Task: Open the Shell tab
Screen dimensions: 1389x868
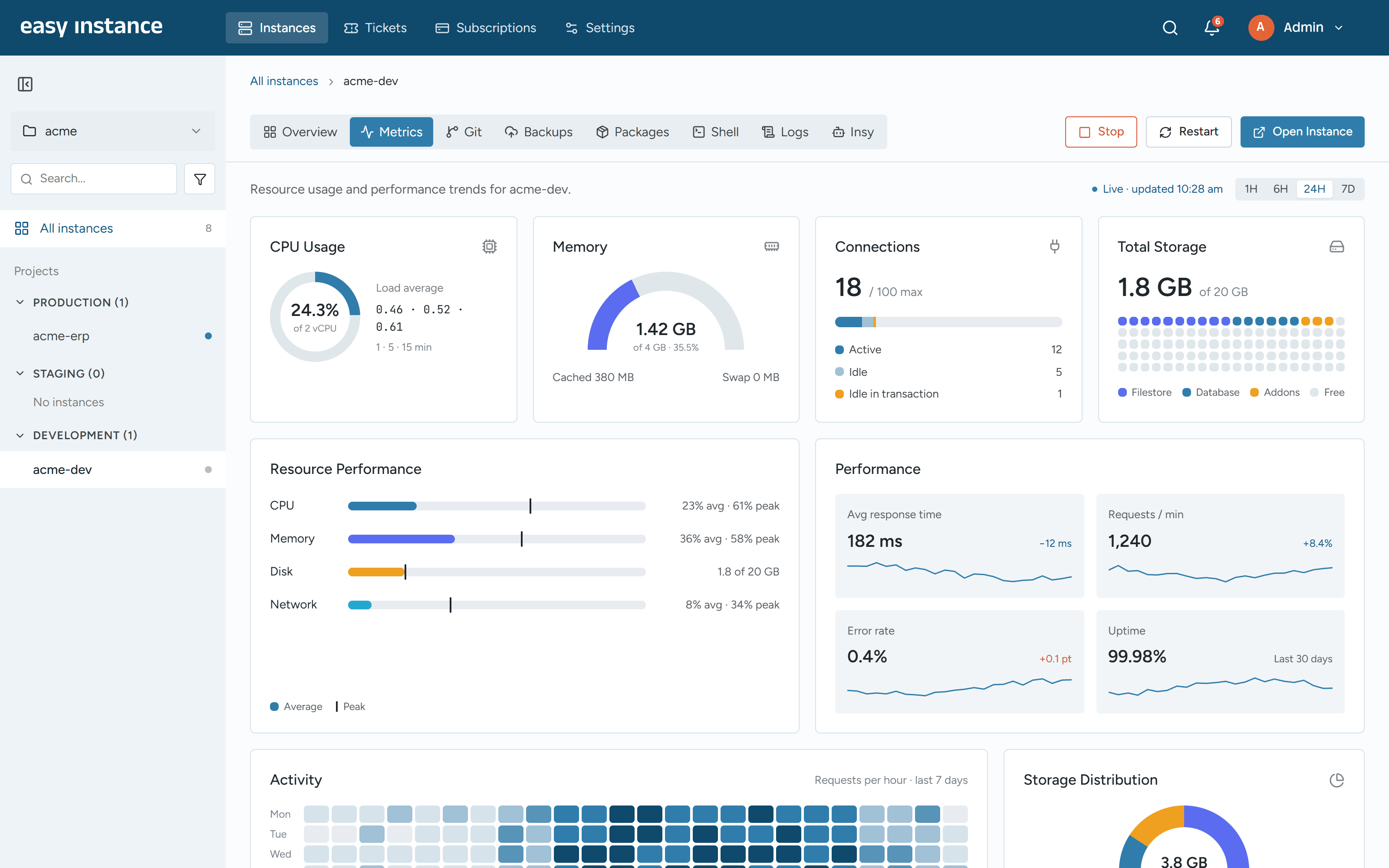Action: (715, 132)
